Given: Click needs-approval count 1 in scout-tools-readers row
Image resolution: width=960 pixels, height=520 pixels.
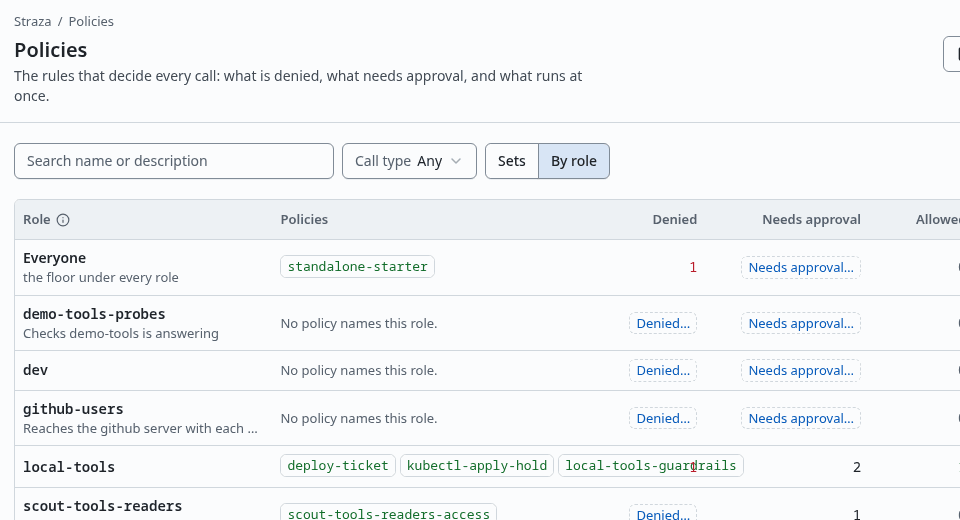Looking at the screenshot, I should tap(857, 514).
